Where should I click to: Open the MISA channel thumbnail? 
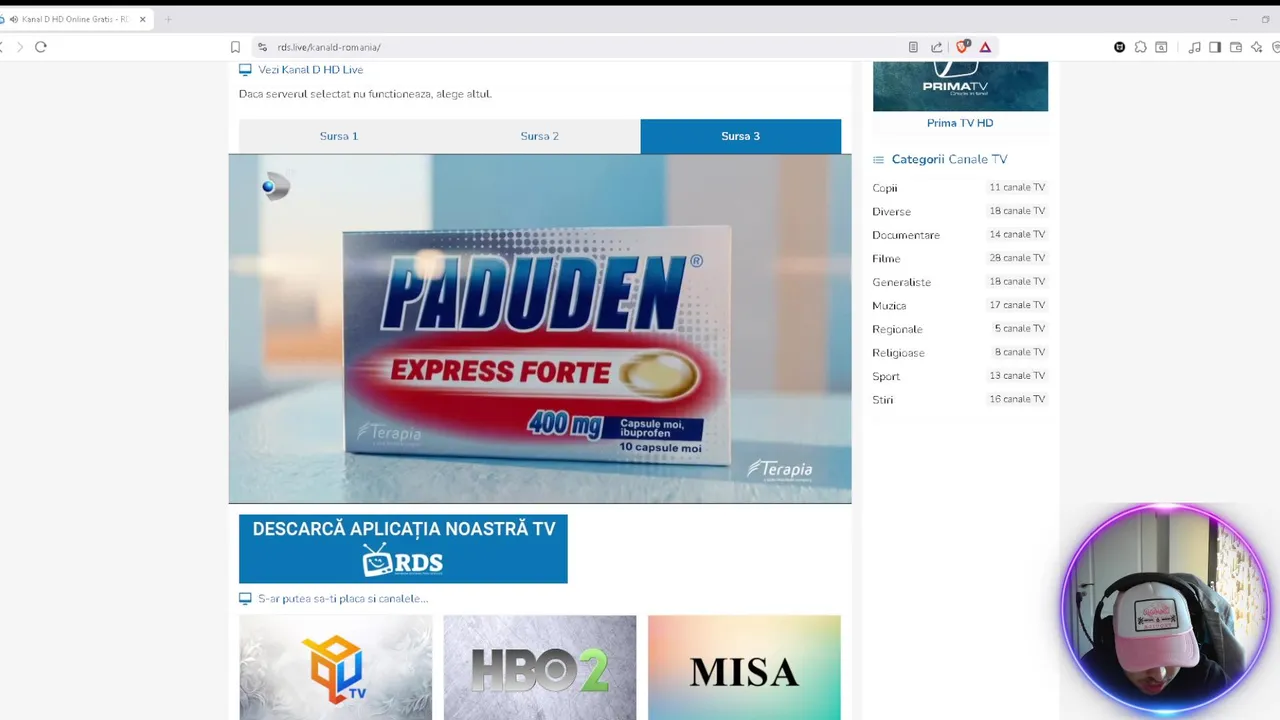744,667
